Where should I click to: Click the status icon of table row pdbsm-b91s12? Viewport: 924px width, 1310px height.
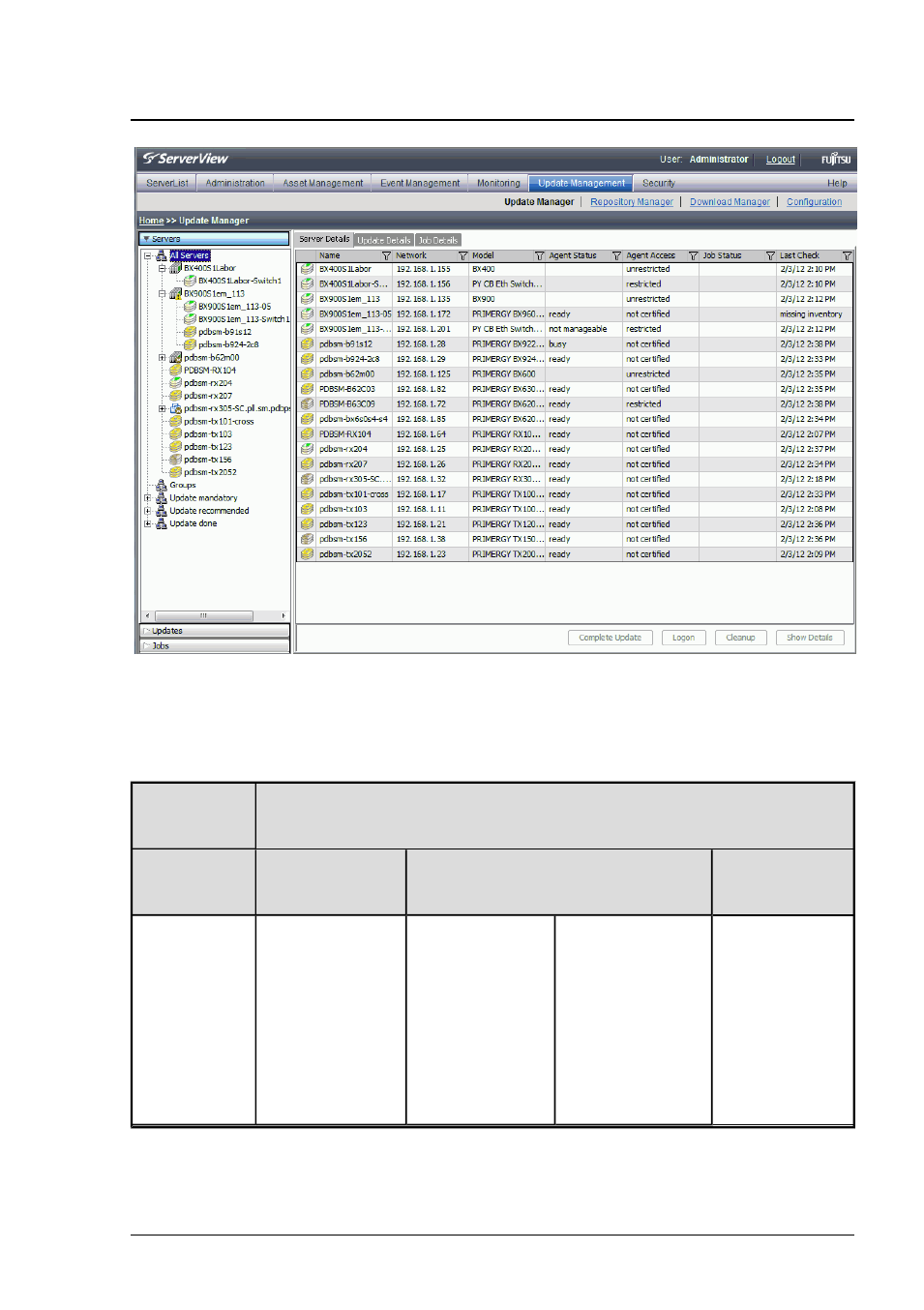tap(307, 343)
